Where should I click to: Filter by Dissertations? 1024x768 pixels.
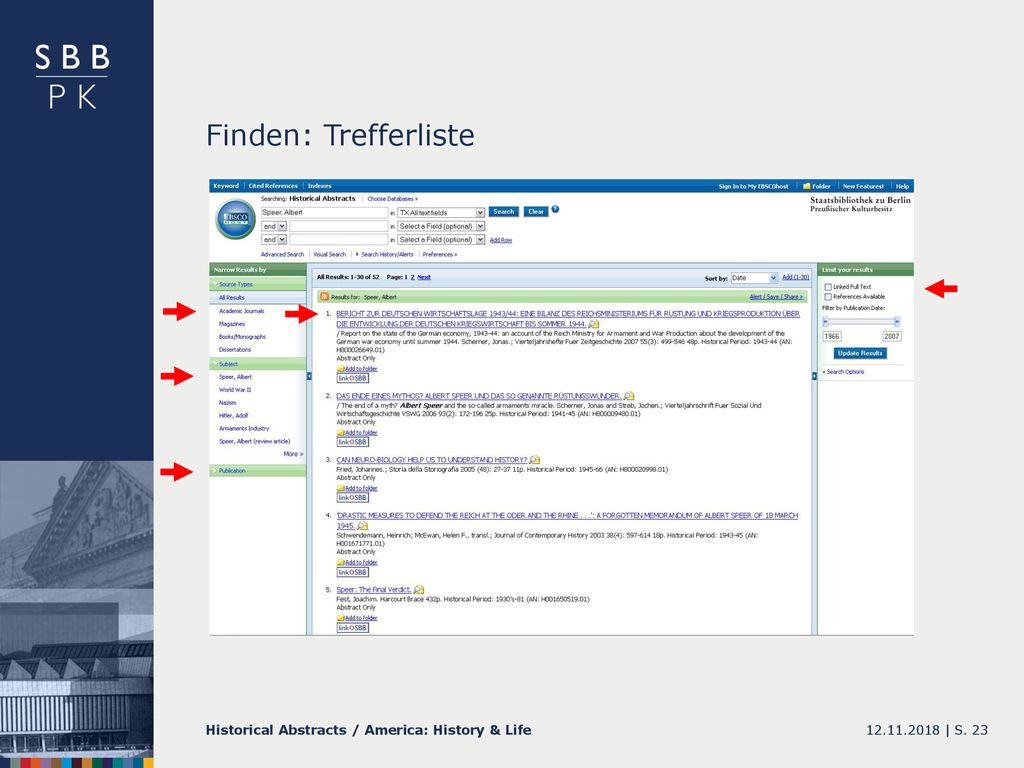click(235, 350)
